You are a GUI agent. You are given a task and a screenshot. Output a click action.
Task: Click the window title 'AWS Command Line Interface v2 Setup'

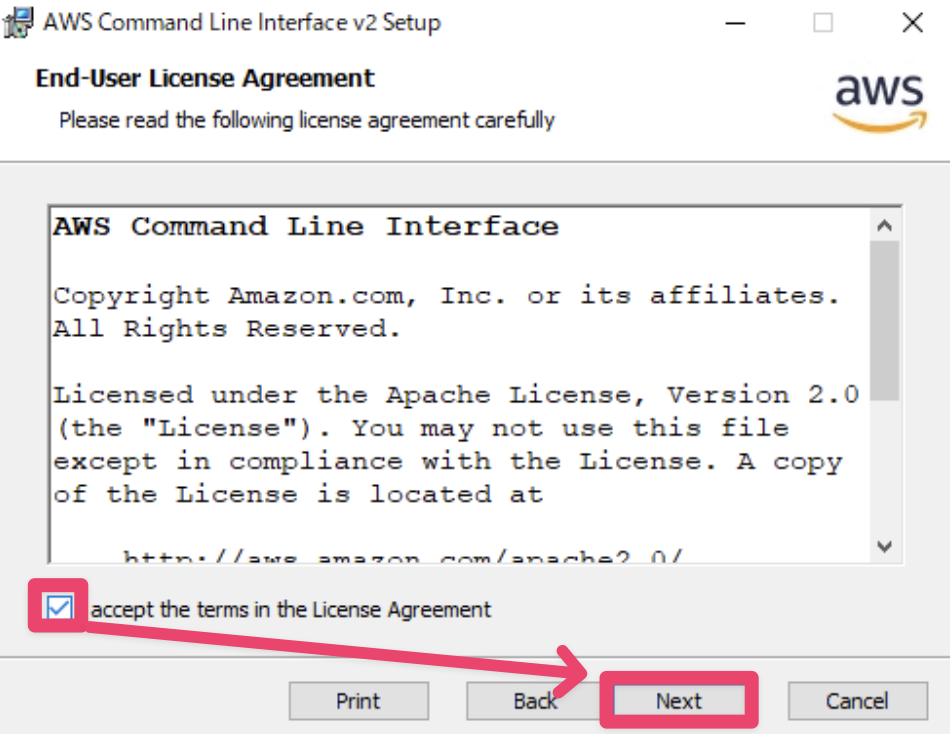coord(241,23)
